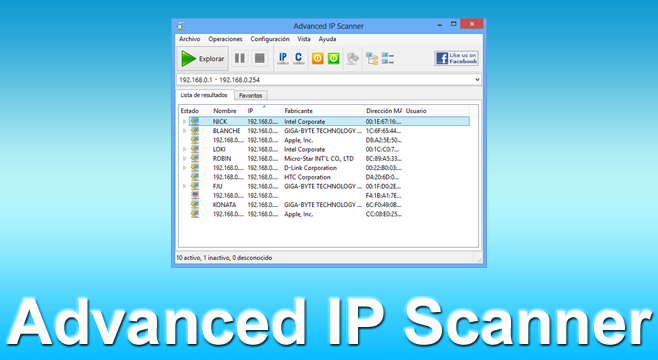Click the collapse all list icon
The width and height of the screenshot is (658, 360).
pos(388,58)
